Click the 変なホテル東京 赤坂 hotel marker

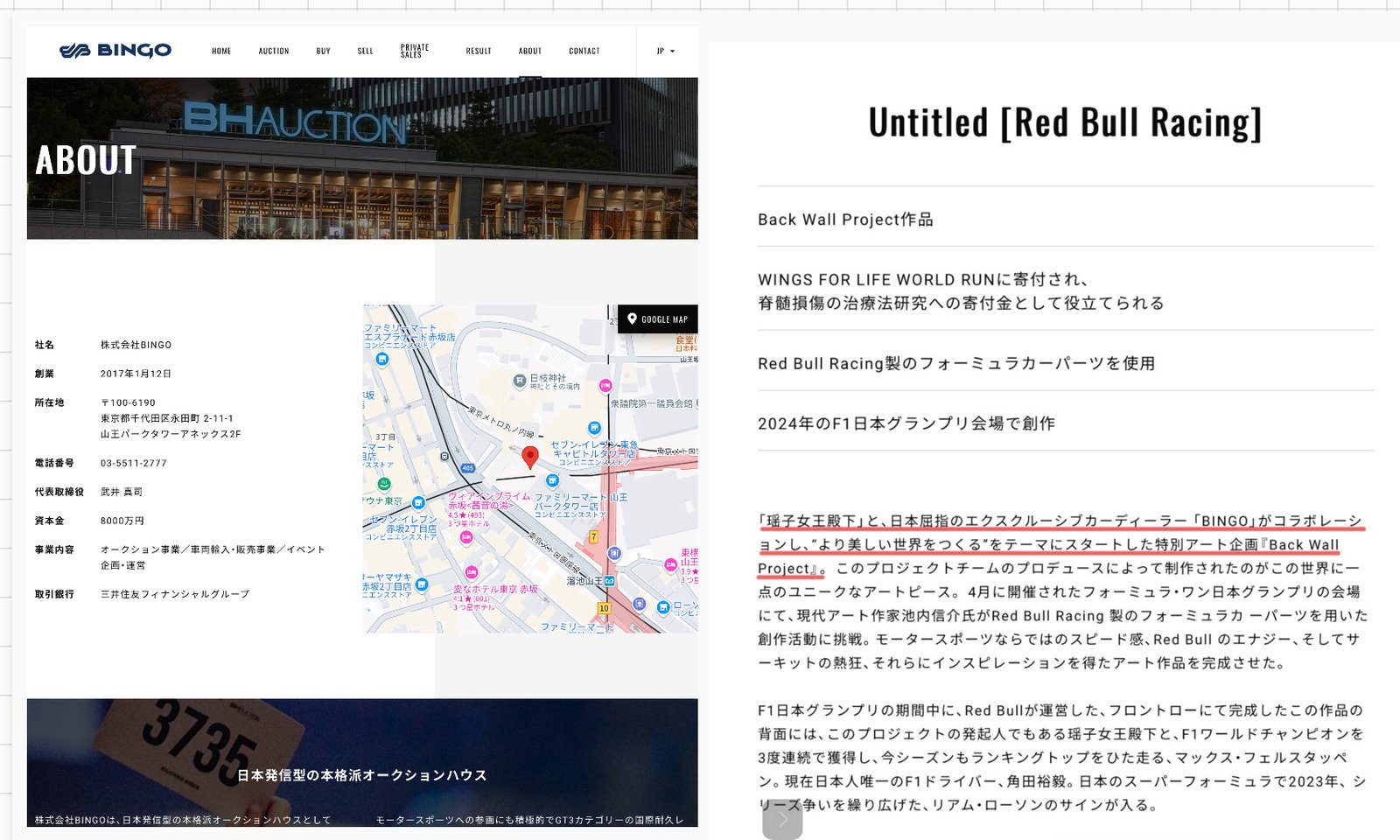click(472, 573)
